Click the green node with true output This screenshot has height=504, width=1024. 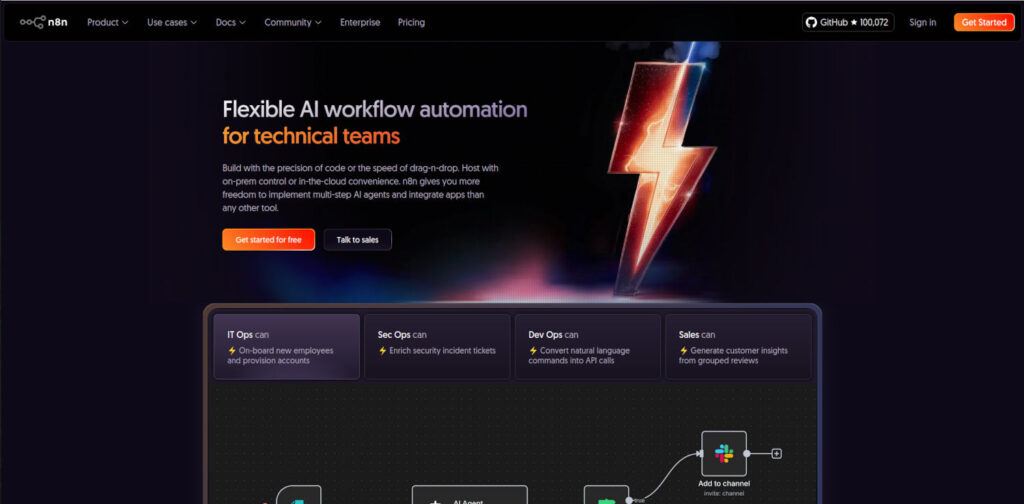(604, 496)
